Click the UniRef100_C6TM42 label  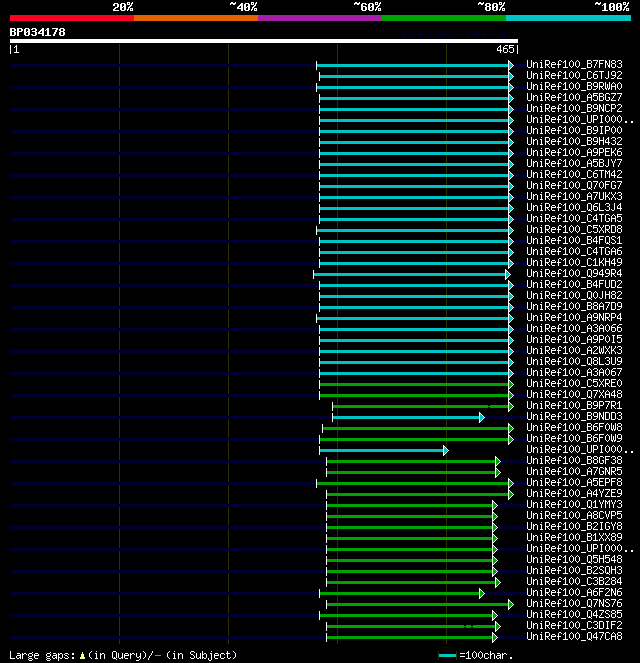click(x=574, y=174)
